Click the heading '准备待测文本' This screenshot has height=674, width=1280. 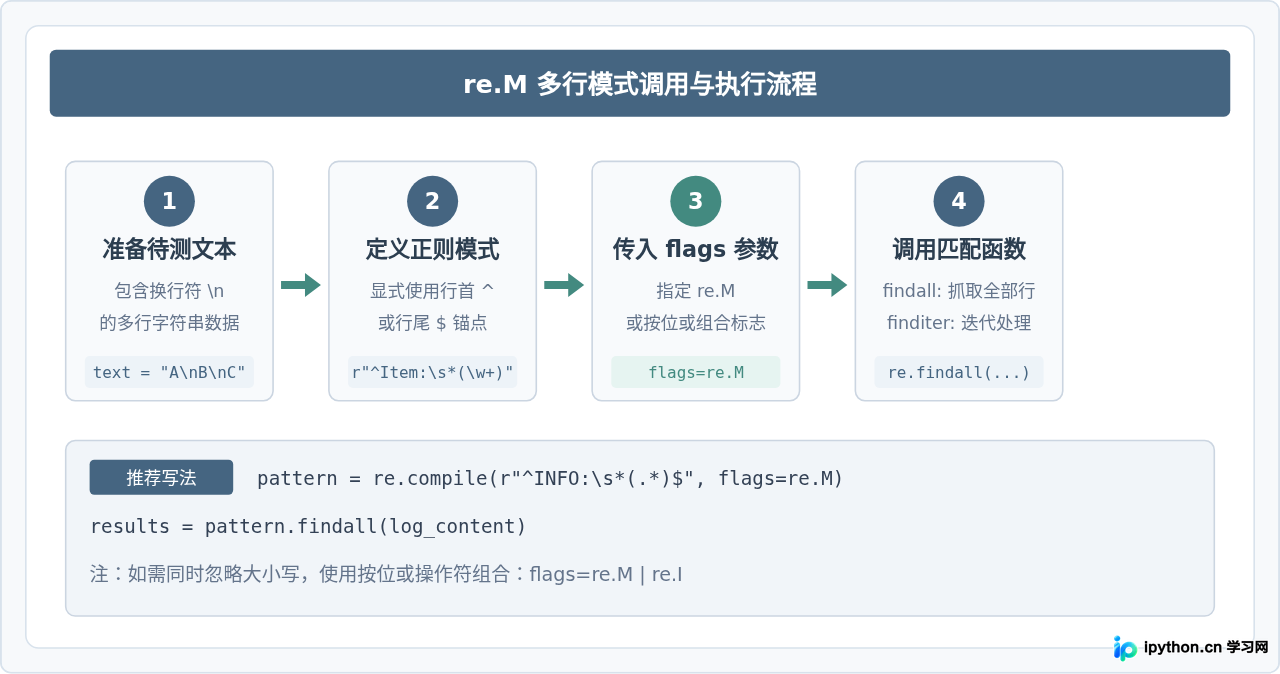pos(169,249)
